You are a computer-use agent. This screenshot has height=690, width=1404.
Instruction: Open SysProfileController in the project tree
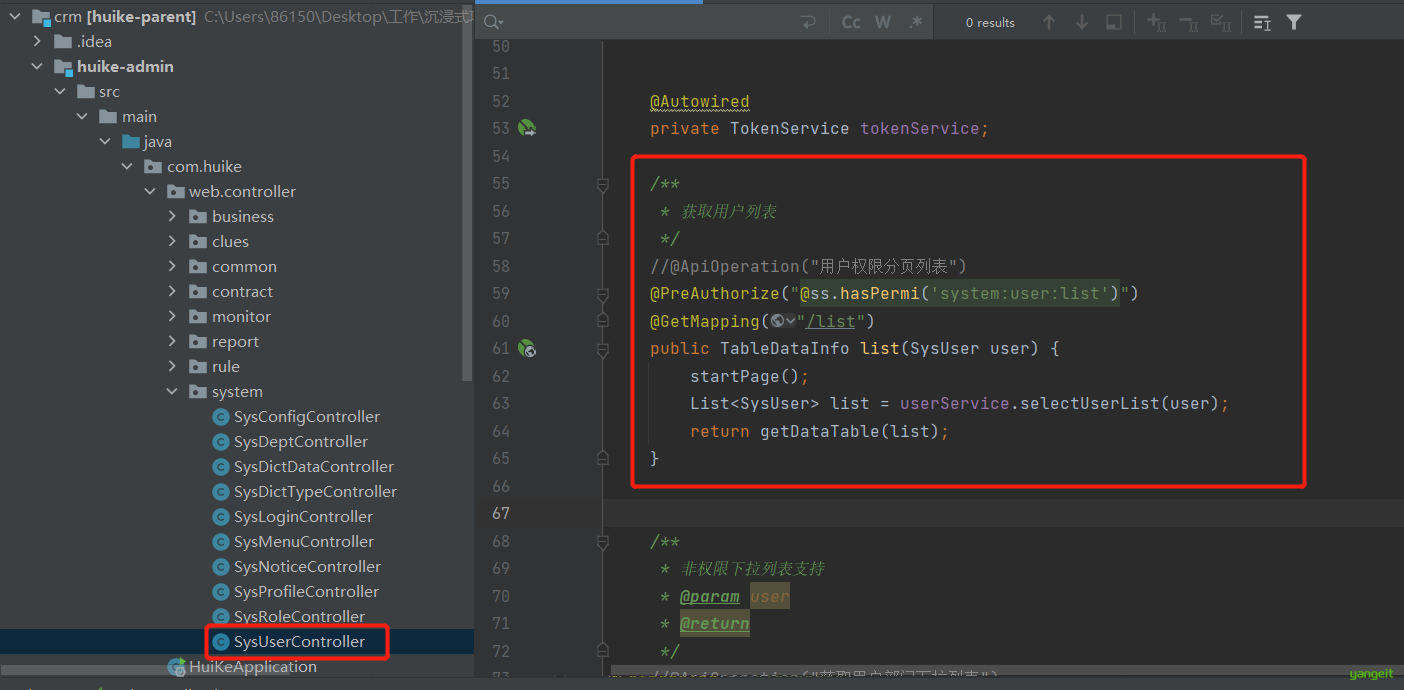[306, 592]
